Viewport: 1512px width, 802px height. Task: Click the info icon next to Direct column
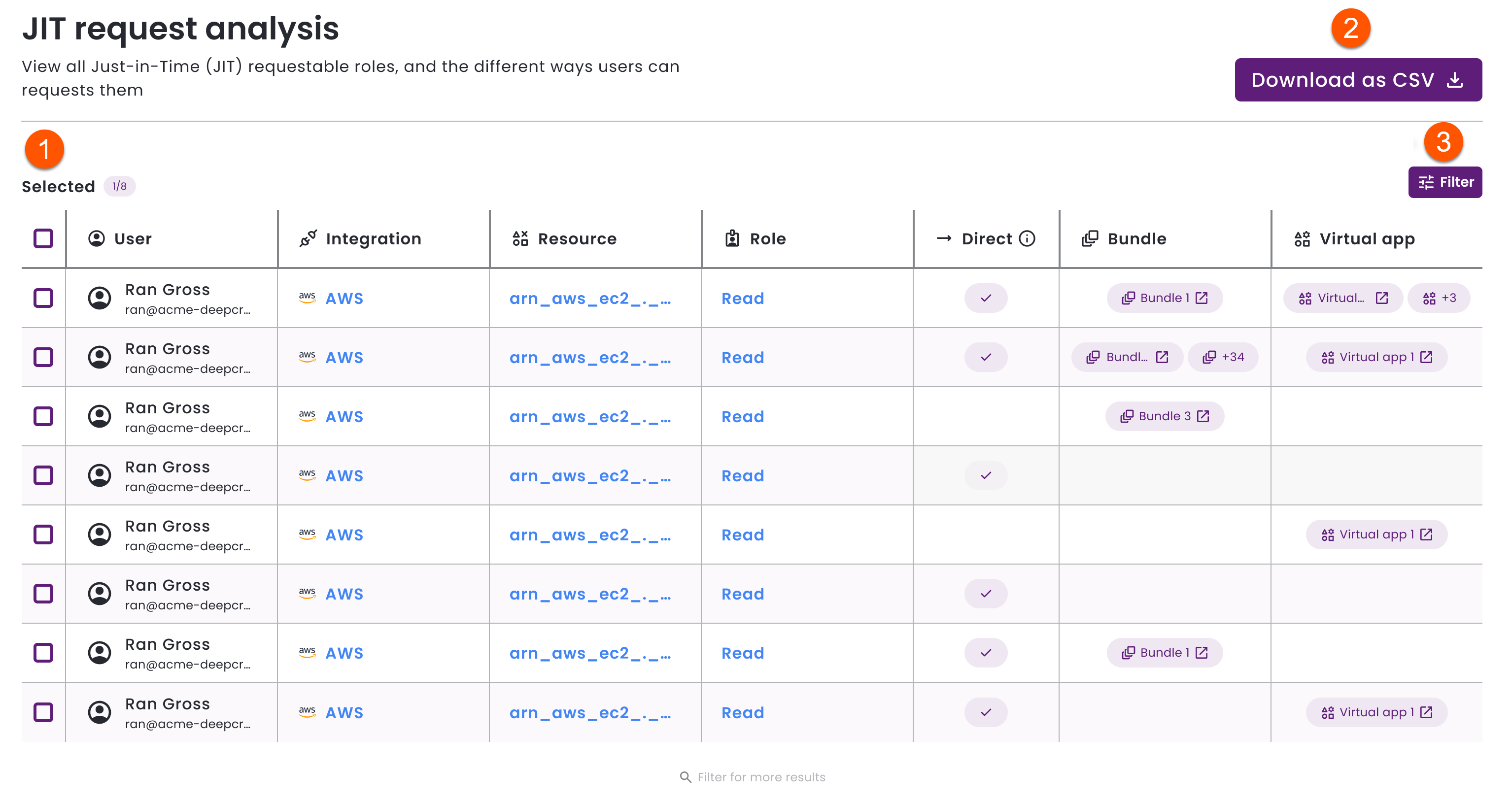tap(1027, 238)
